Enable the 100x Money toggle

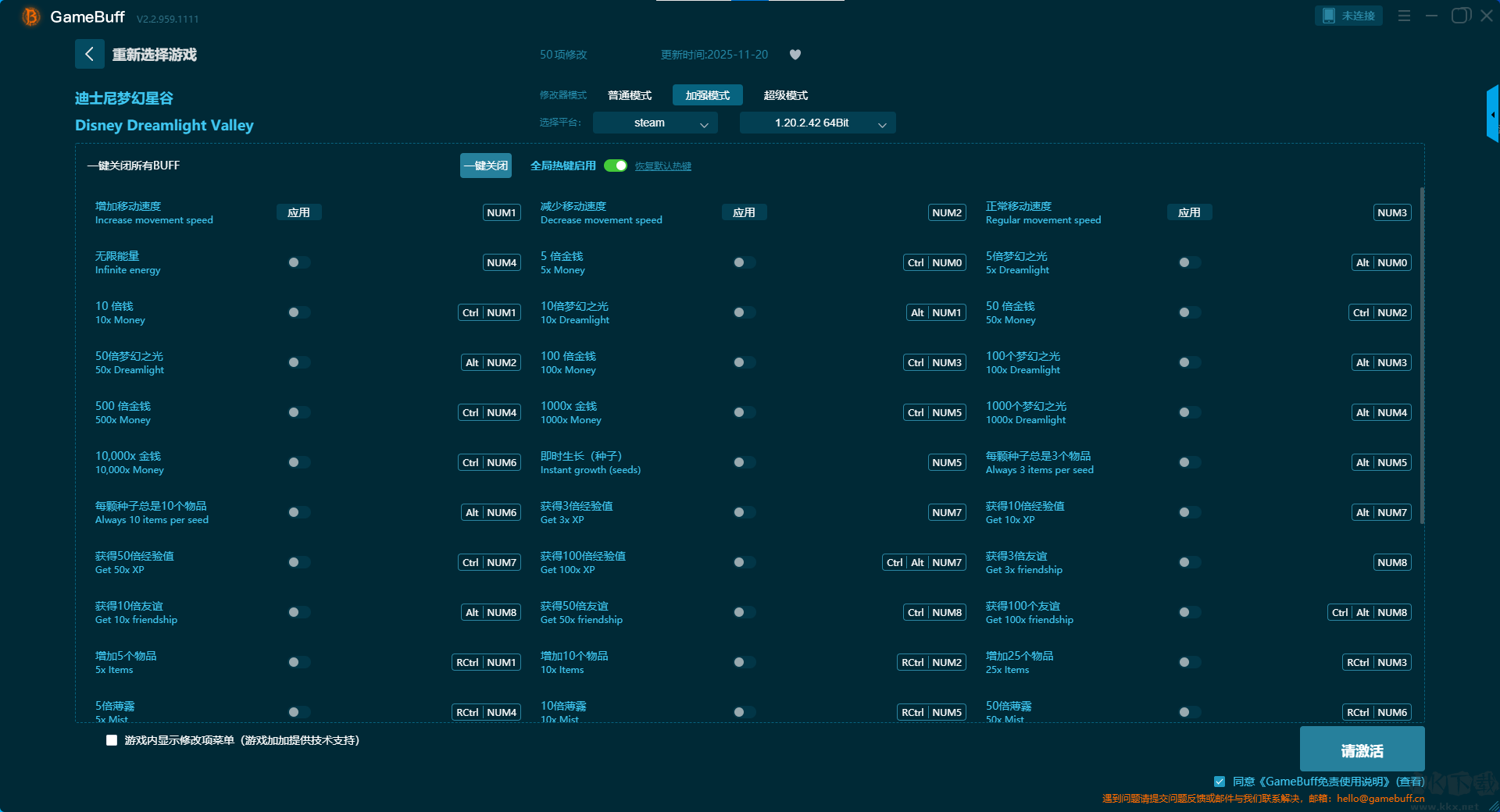pos(745,362)
